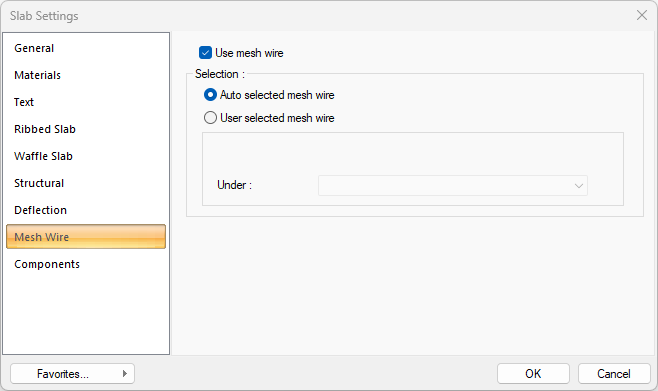Click the Favorites... button
The width and height of the screenshot is (658, 391).
(x=72, y=373)
